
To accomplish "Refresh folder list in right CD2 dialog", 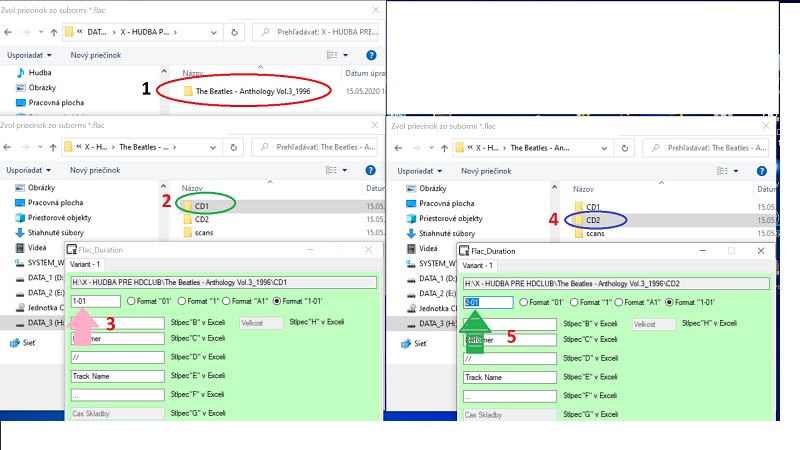I will point(624,148).
